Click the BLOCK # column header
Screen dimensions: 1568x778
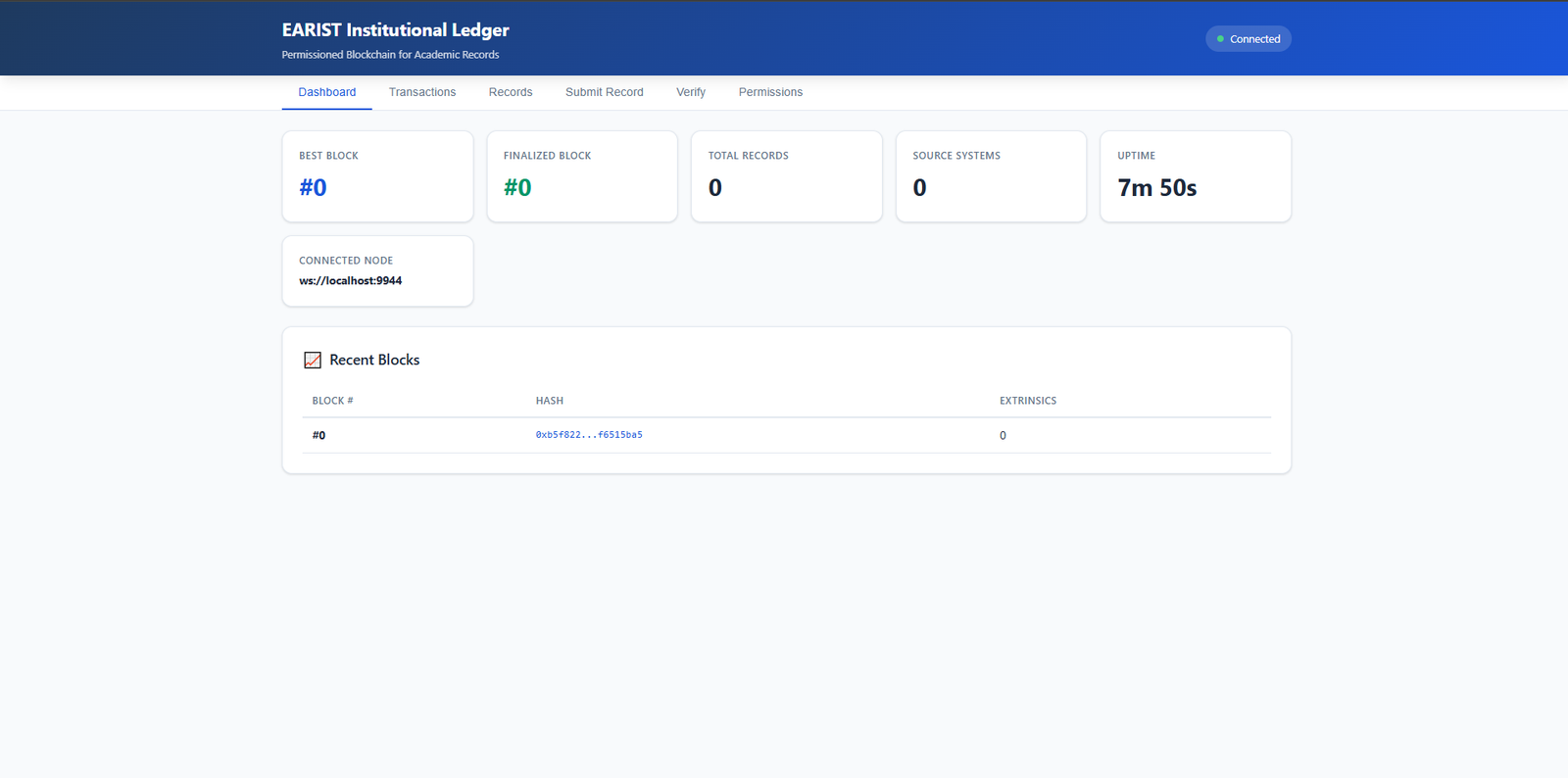333,401
